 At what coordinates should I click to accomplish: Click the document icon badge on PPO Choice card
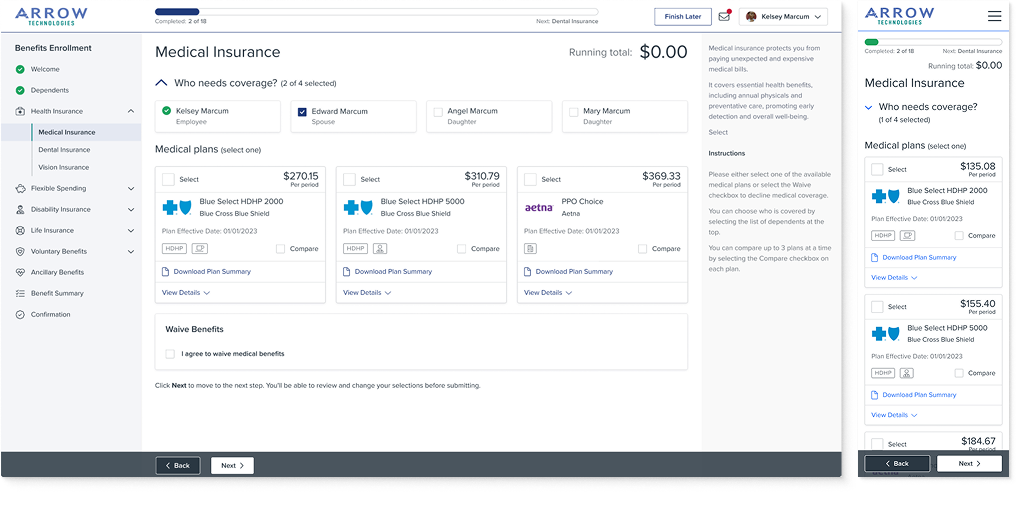pyautogui.click(x=530, y=248)
